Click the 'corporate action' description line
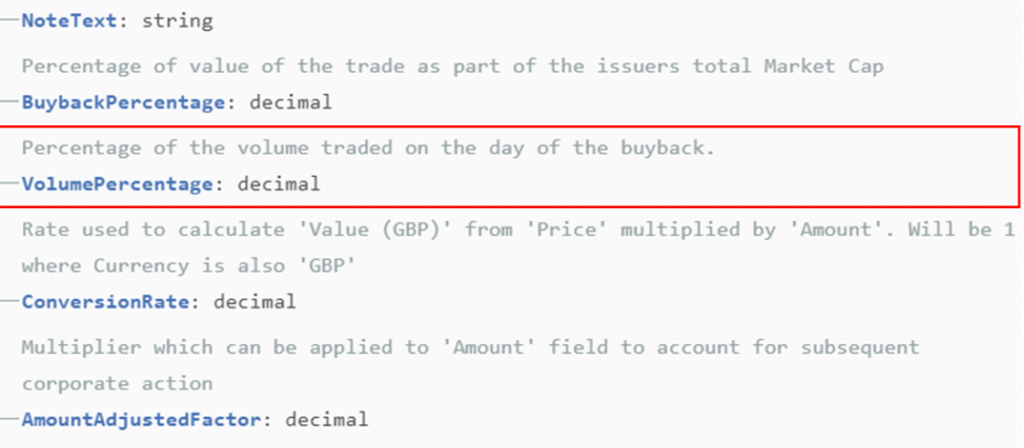 [x=118, y=383]
